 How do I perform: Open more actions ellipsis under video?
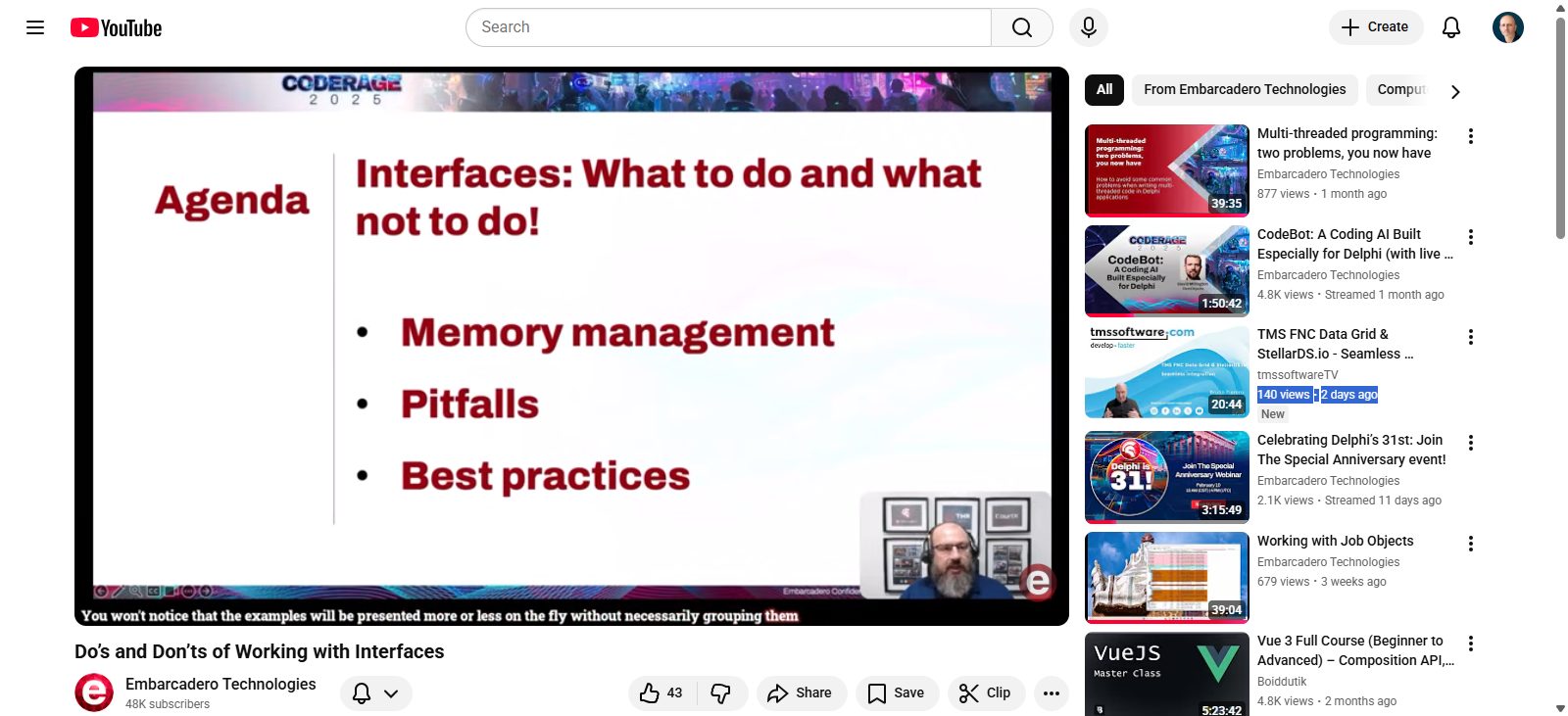(1052, 692)
